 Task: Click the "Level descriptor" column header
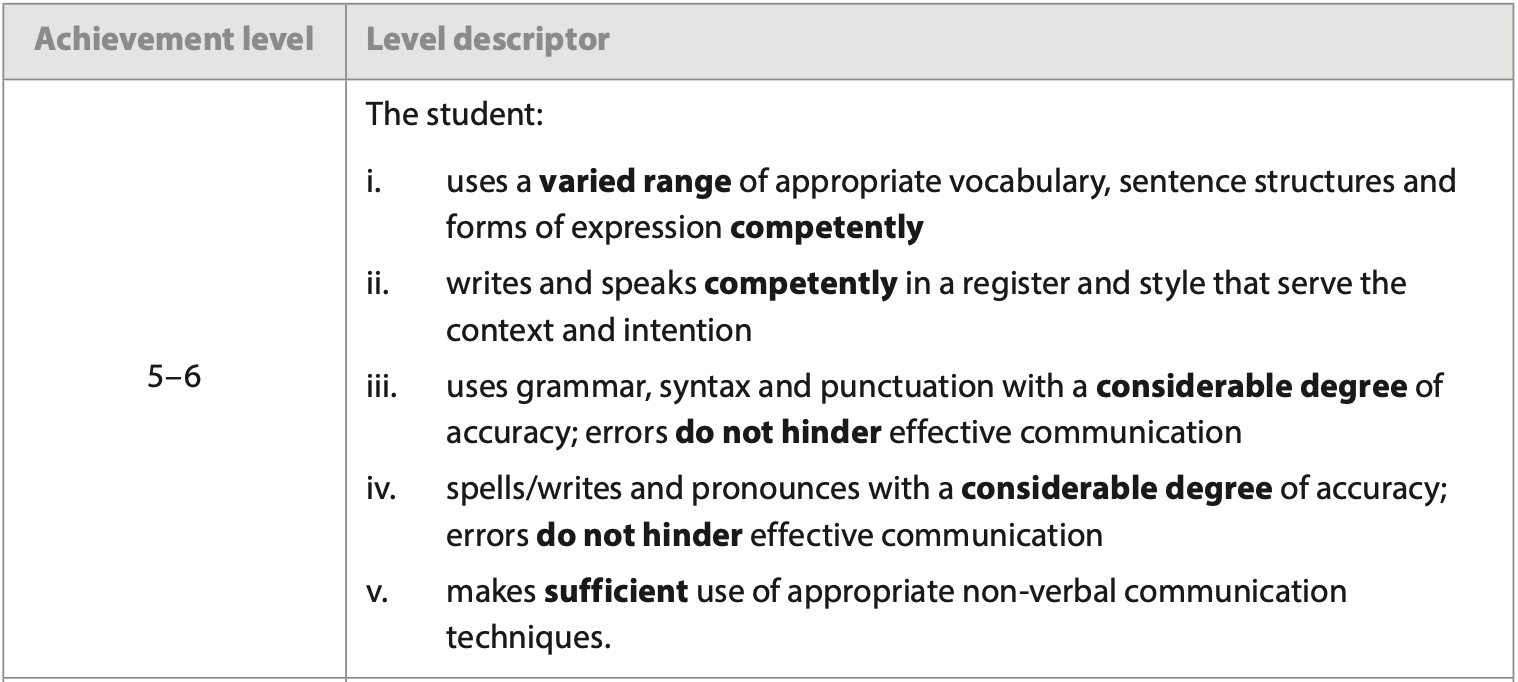[x=487, y=39]
